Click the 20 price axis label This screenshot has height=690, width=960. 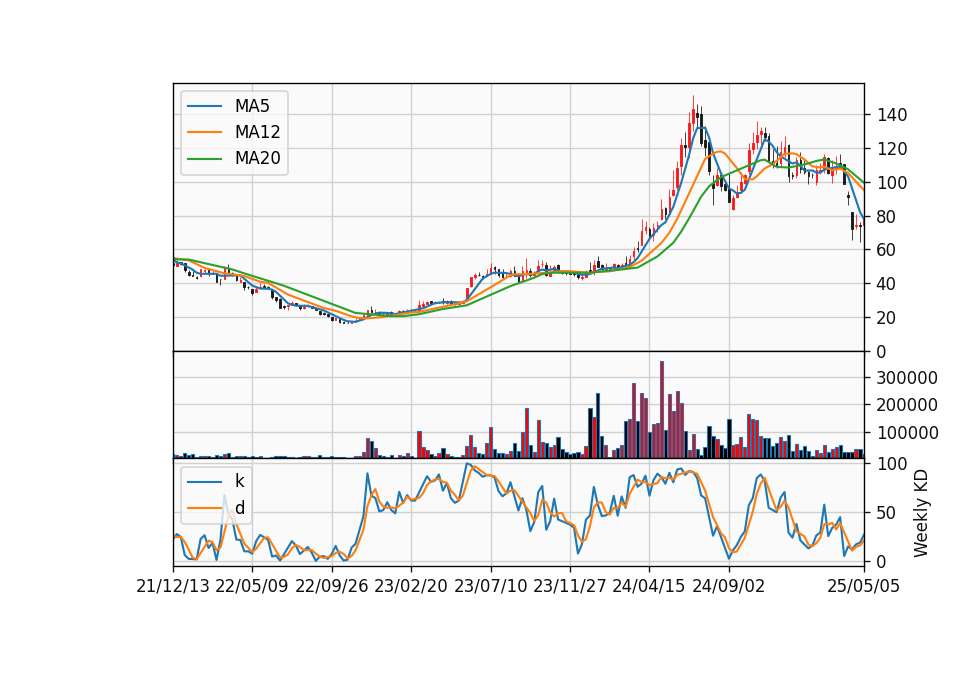(887, 318)
